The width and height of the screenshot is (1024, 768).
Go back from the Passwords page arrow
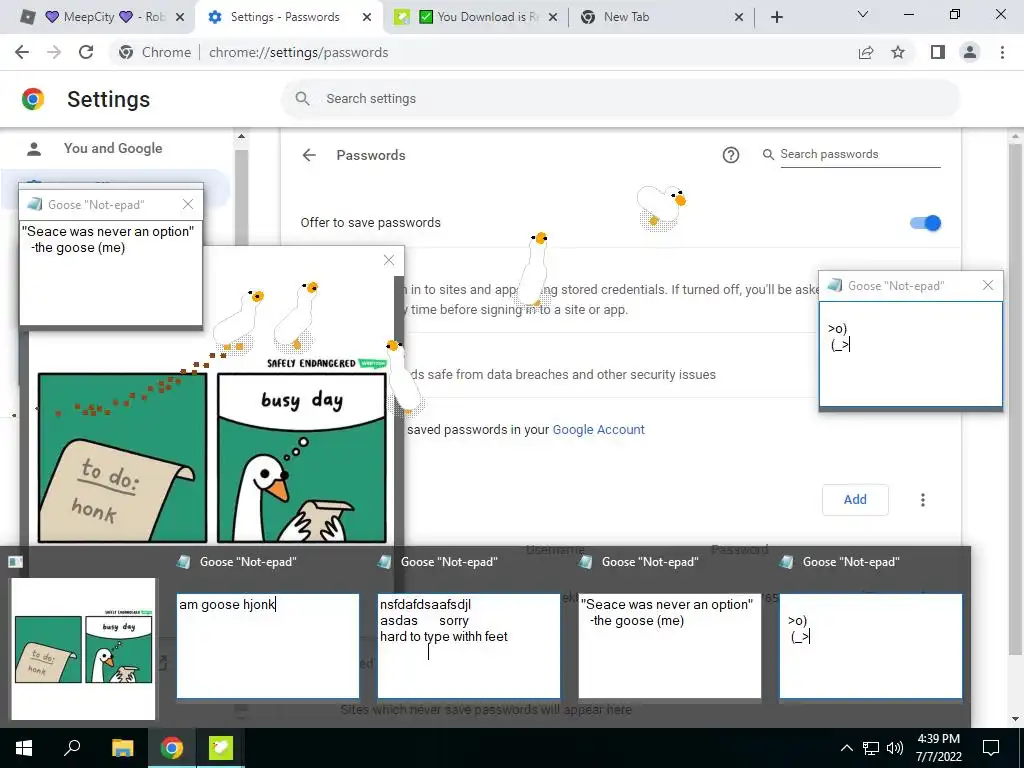coord(309,155)
